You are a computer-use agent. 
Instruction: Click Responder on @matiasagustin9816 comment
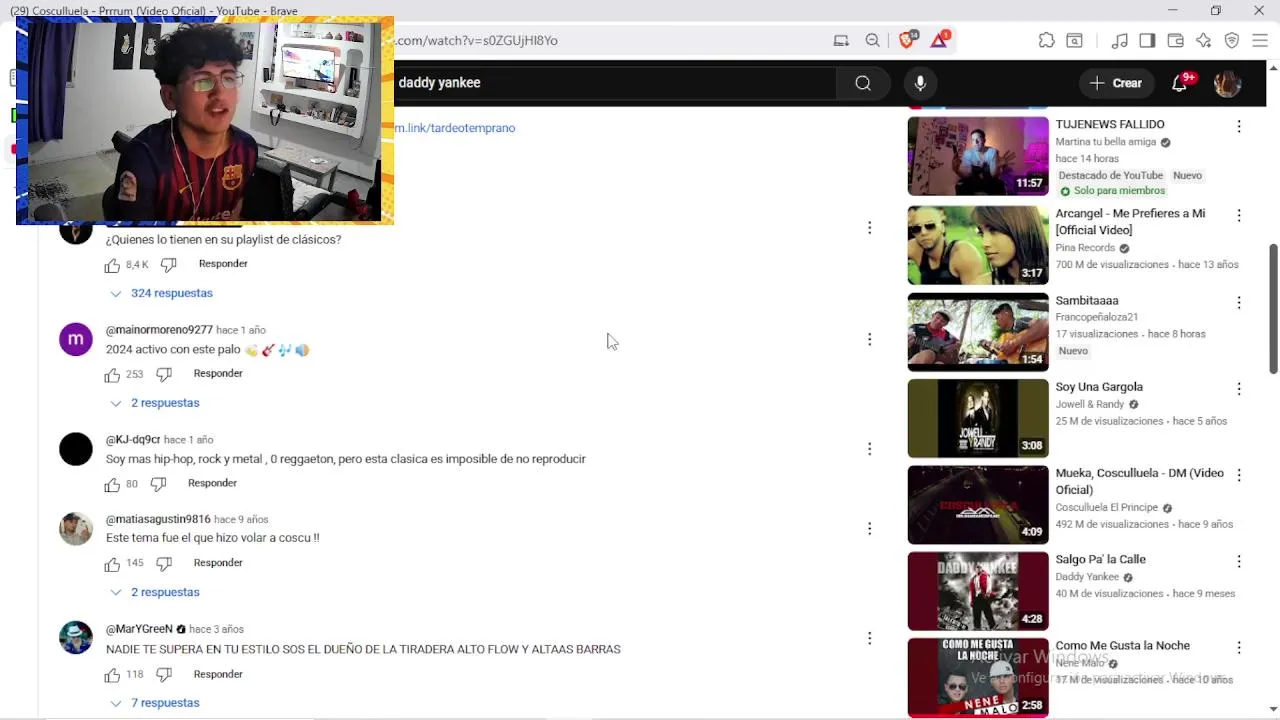coord(218,563)
